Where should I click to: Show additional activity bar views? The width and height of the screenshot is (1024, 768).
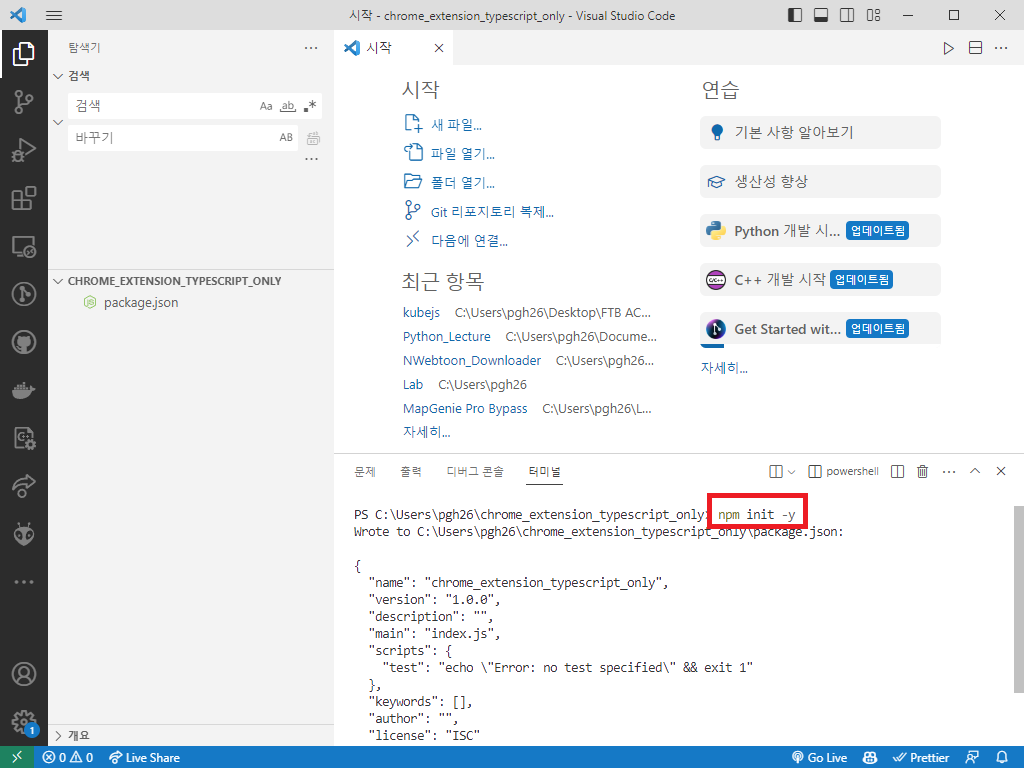pyautogui.click(x=24, y=581)
